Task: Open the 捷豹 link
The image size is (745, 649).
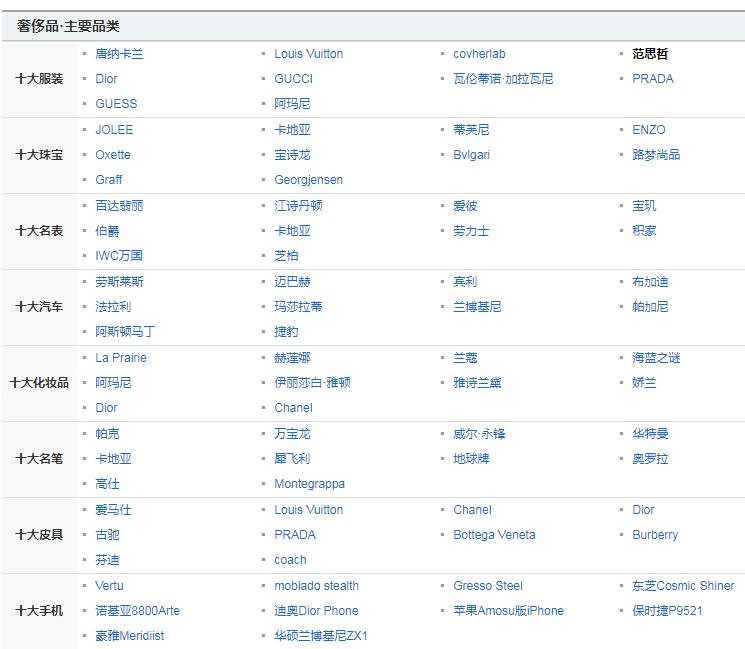Action: [x=286, y=332]
